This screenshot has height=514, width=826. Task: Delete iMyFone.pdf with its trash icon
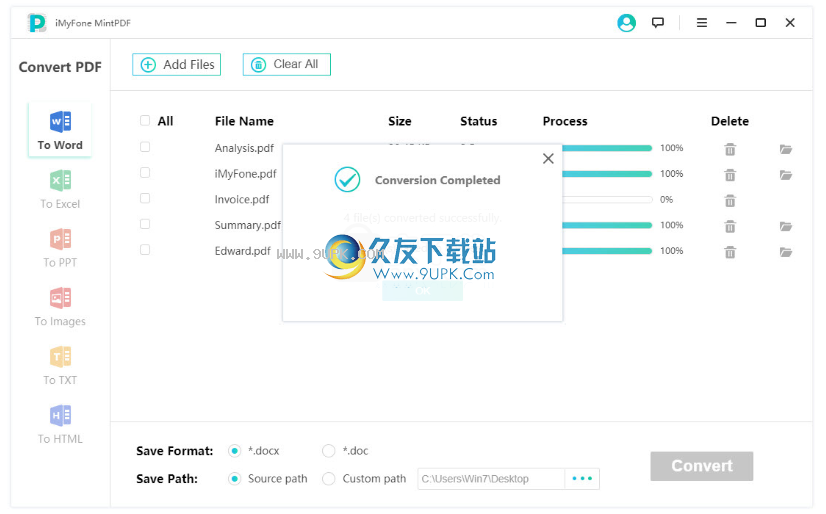pos(730,175)
